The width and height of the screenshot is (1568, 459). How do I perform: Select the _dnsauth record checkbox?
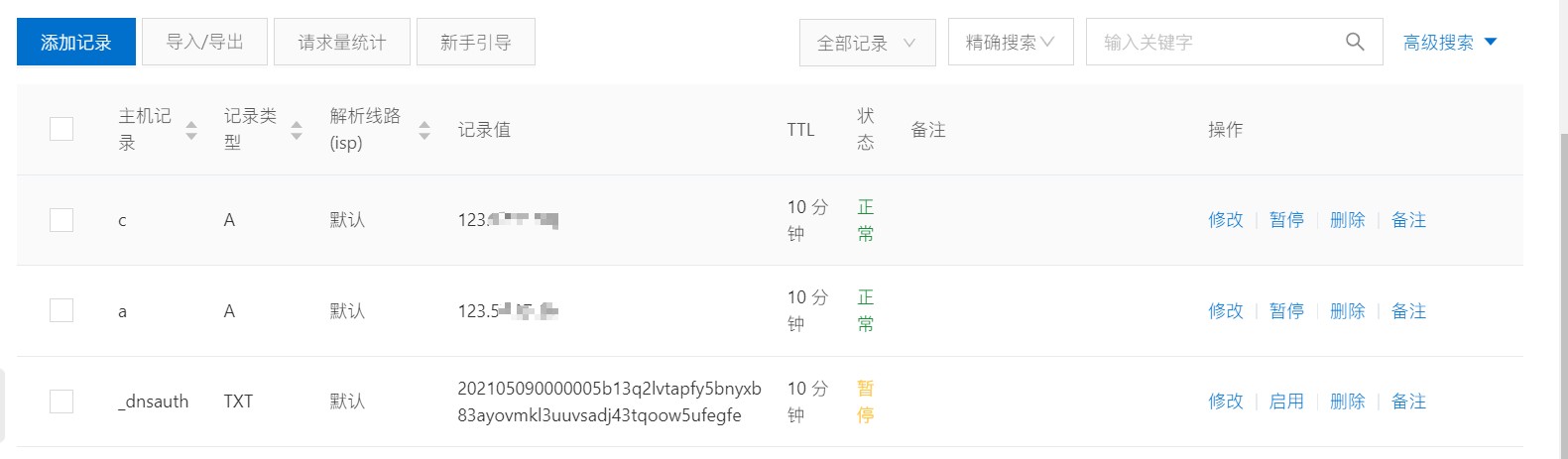[61, 402]
